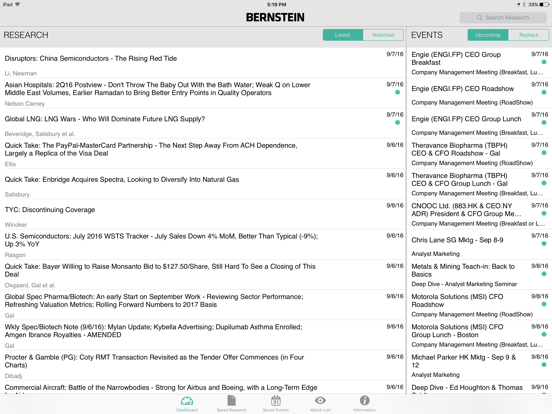Open Wkly Spec/Biotech Note 9/6/16
The width and height of the screenshot is (552, 414).
coord(202,335)
